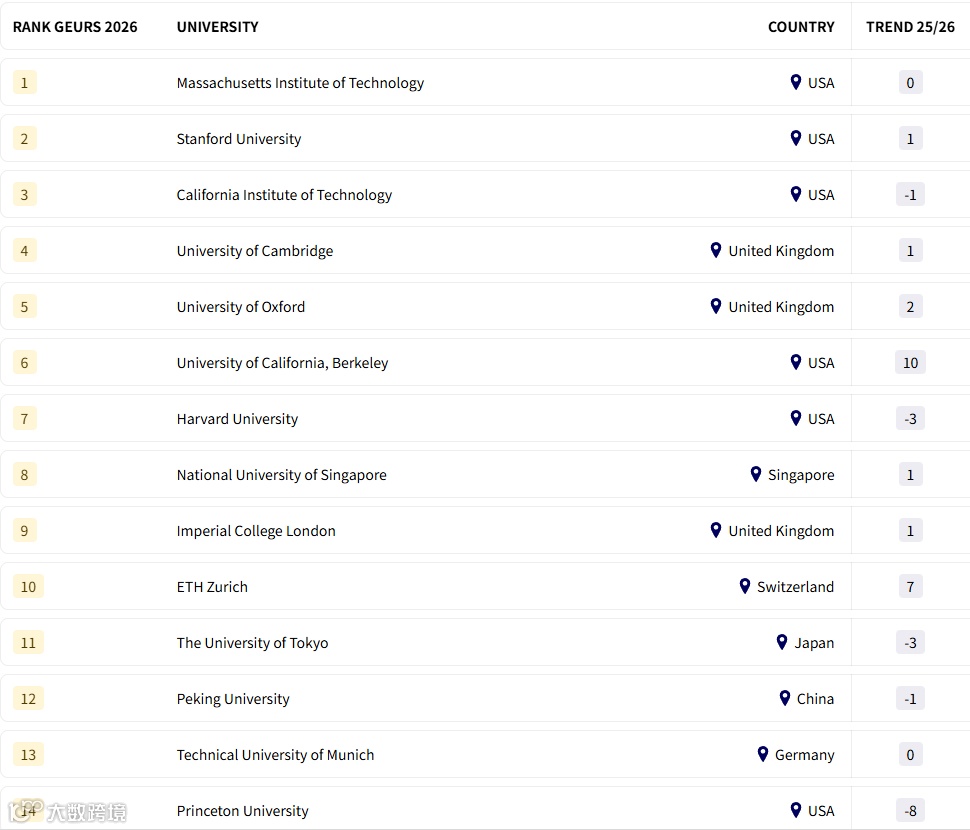This screenshot has height=830, width=970.
Task: Click the COUNTRY column header
Action: click(801, 27)
